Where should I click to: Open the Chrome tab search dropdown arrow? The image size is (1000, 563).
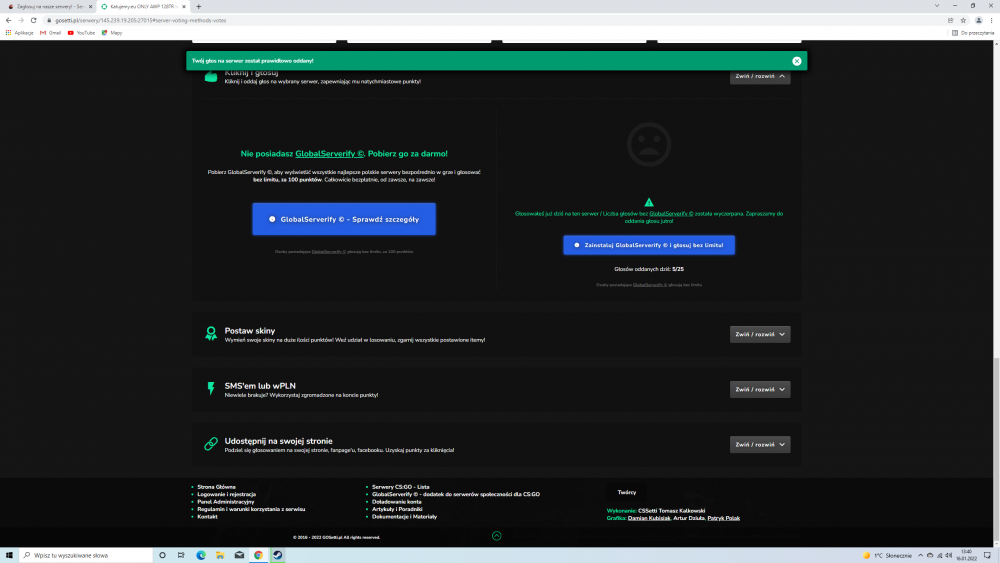click(937, 6)
